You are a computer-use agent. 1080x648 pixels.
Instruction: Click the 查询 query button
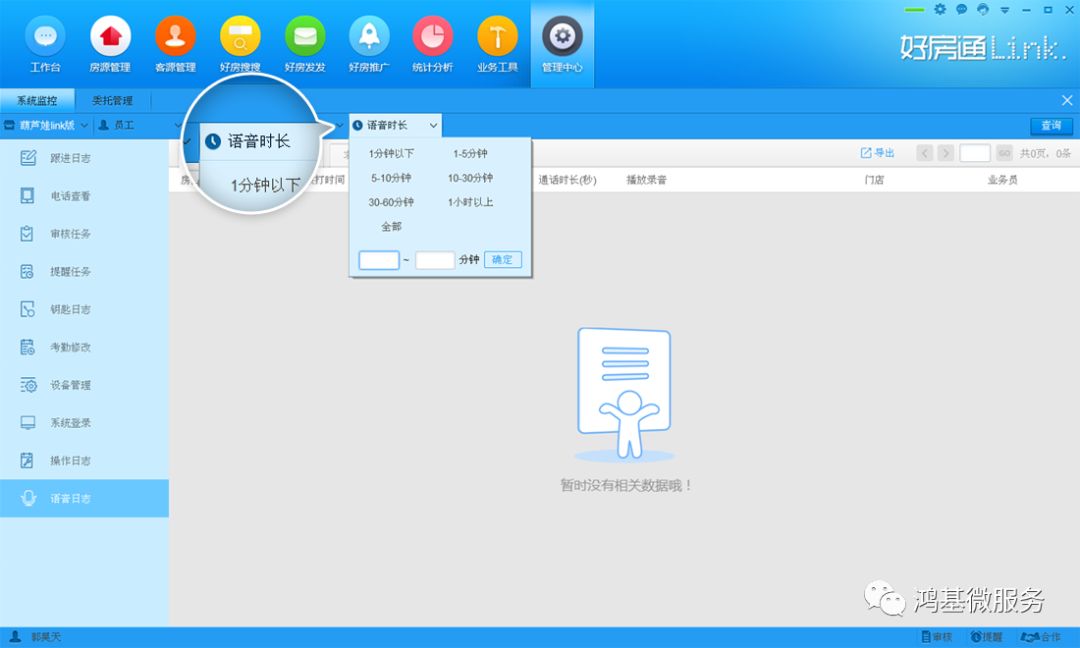pos(1050,126)
